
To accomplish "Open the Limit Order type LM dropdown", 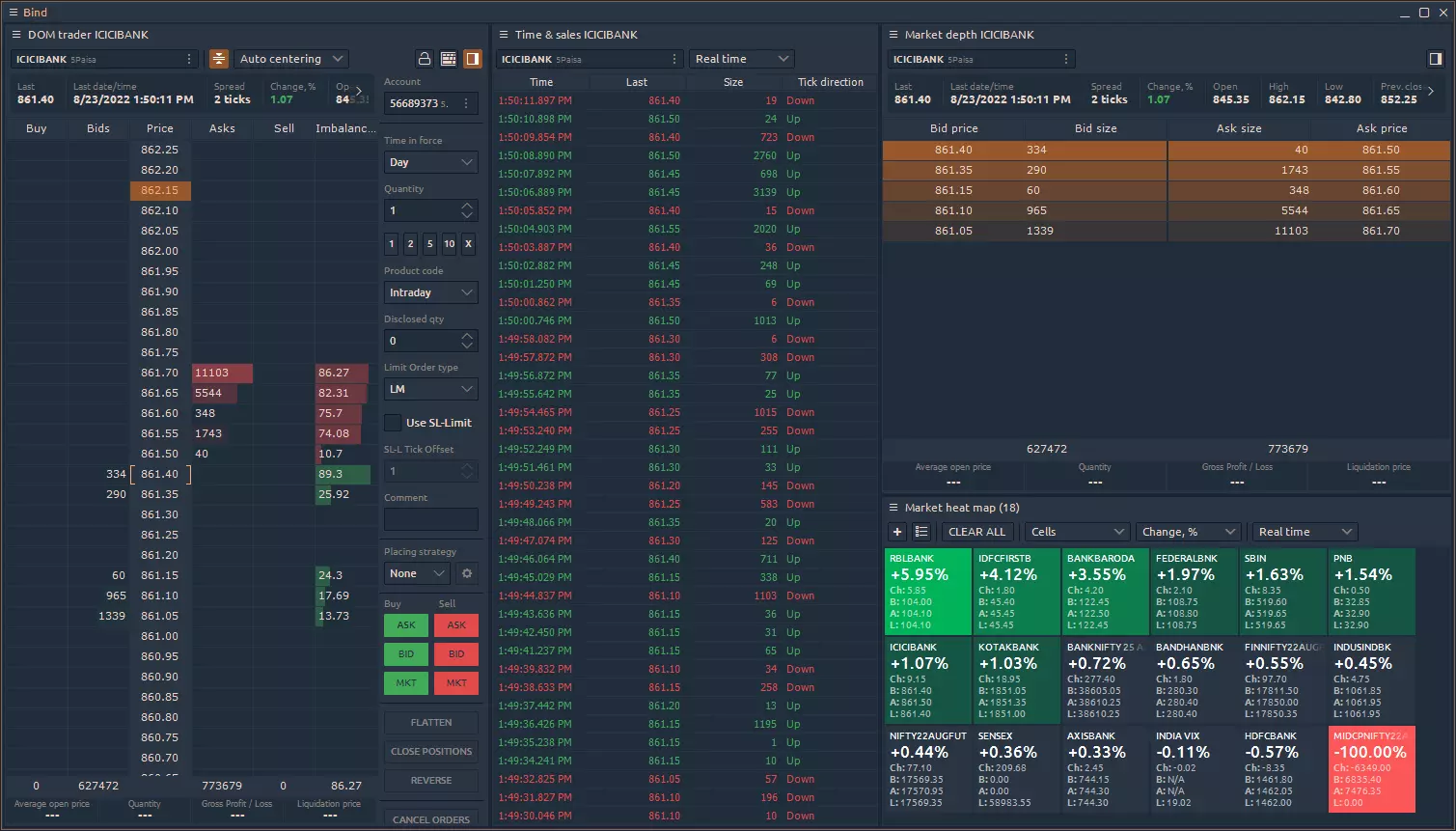I will (431, 389).
